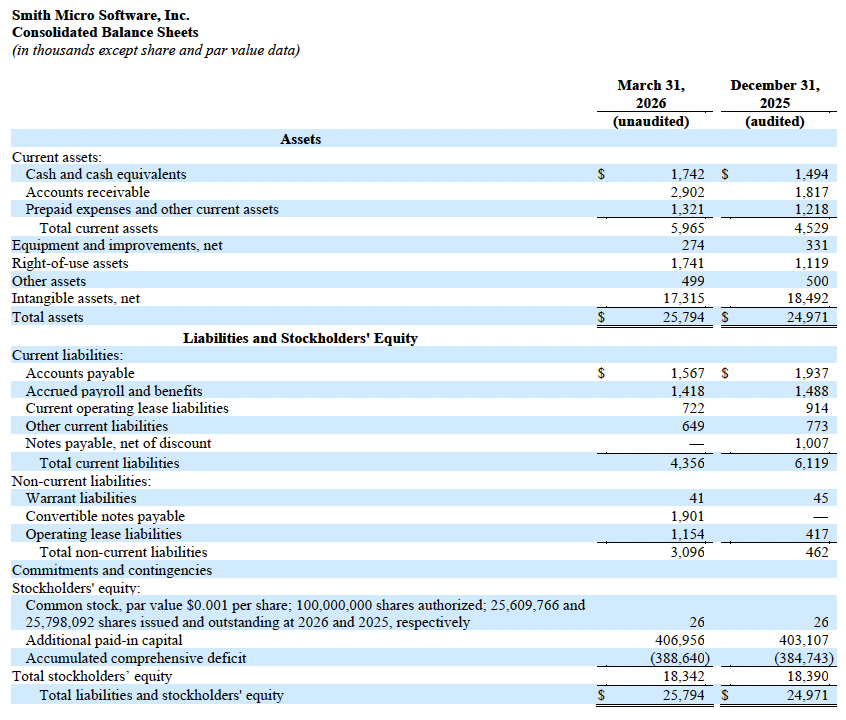Select the Liabilities and Stockholders' Equity header
846x720 pixels.
[300, 338]
